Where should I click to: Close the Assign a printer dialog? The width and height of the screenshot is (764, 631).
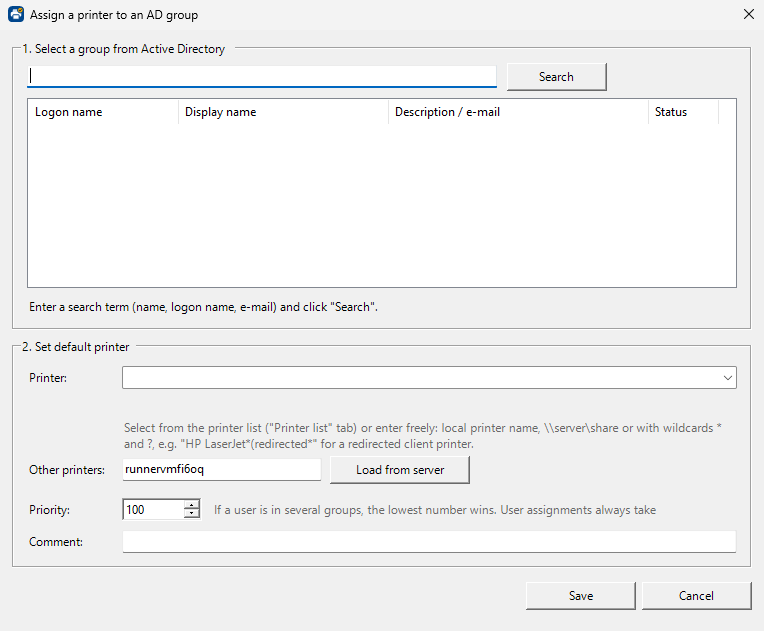point(749,15)
